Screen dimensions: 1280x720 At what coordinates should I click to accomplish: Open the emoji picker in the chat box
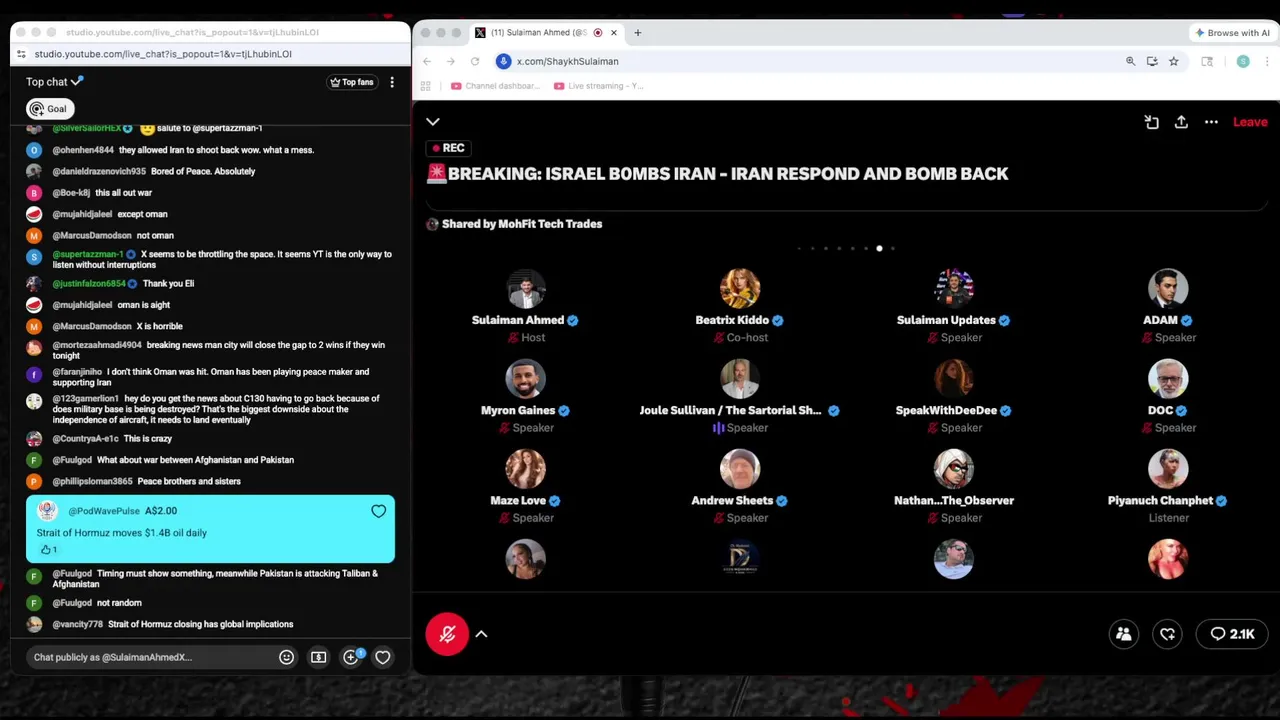click(x=286, y=657)
